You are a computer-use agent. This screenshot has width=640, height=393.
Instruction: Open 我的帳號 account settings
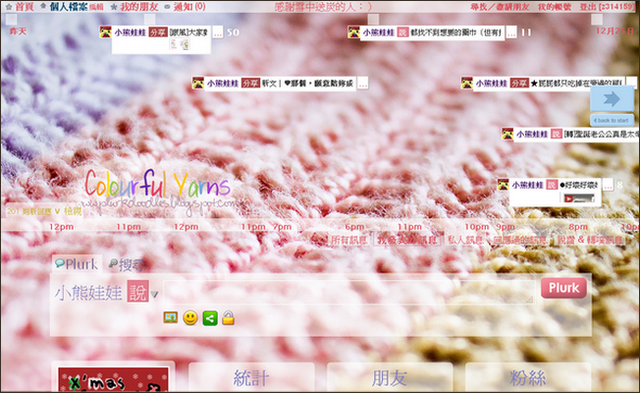[554, 7]
